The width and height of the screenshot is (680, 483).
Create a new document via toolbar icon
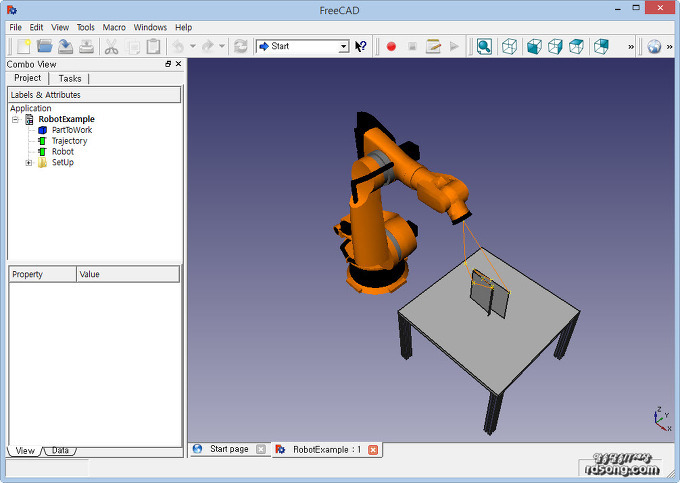[23, 46]
